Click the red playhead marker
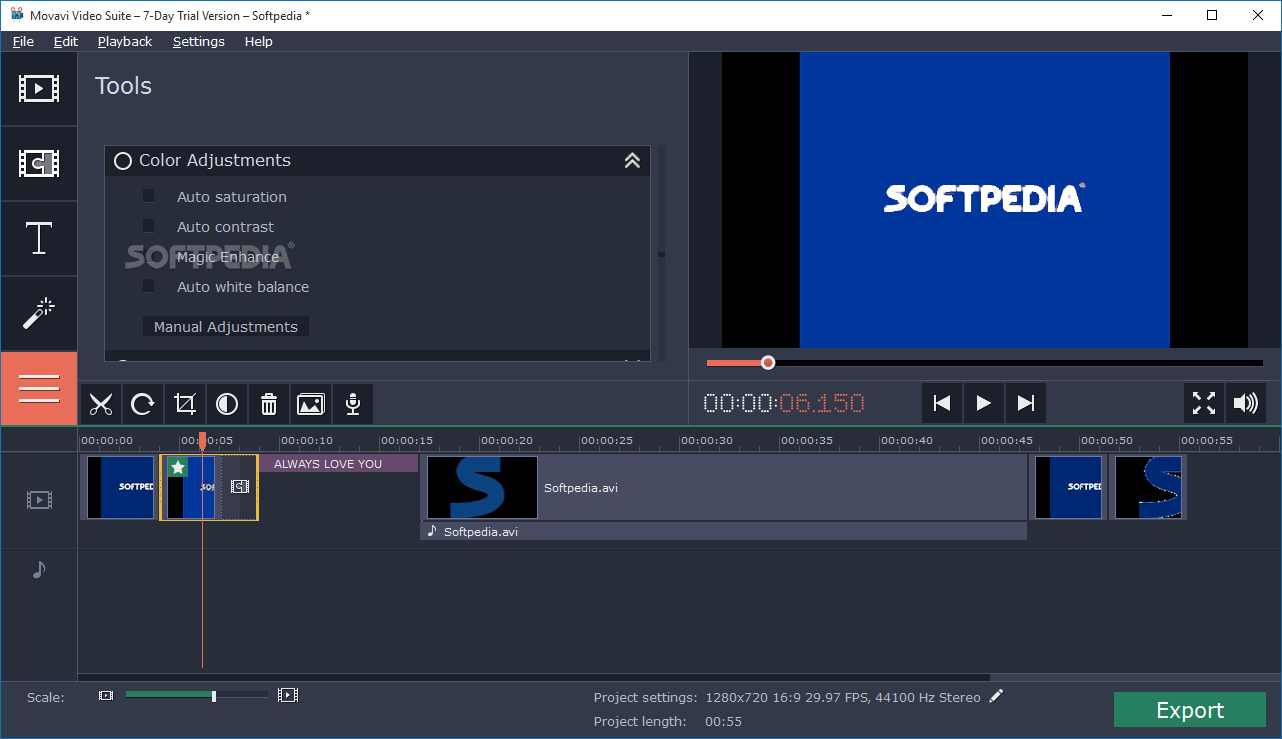Viewport: 1282px width, 739px height. (202, 440)
